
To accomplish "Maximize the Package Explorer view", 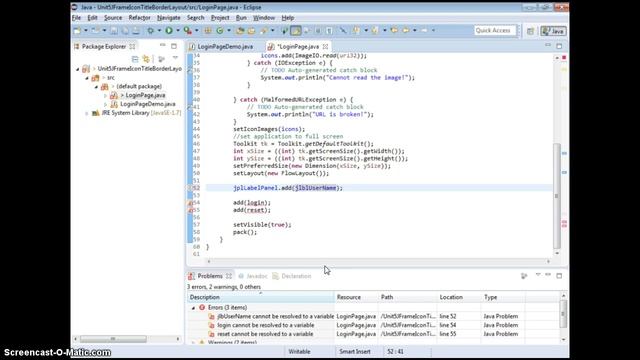I will 174,46.
